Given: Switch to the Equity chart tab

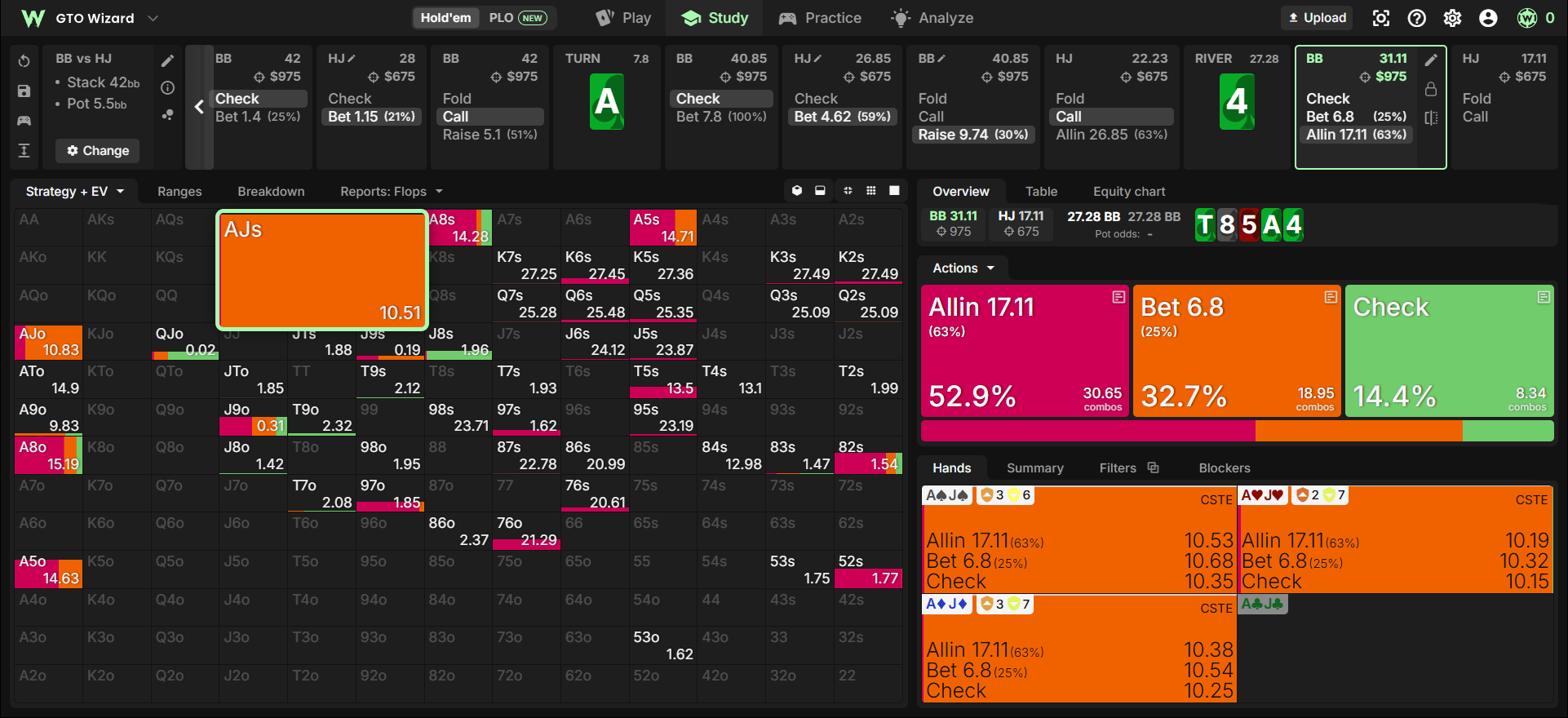Looking at the screenshot, I should point(1129,192).
